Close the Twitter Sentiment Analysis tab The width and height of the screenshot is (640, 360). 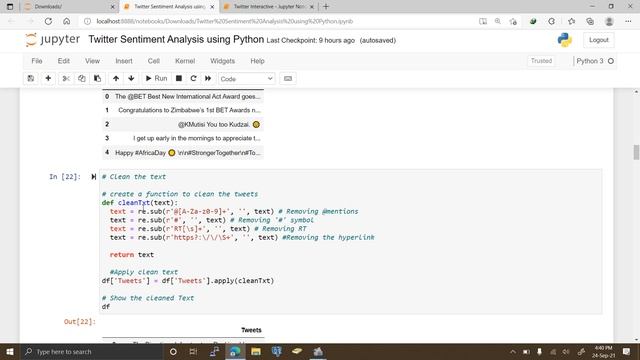click(x=212, y=7)
